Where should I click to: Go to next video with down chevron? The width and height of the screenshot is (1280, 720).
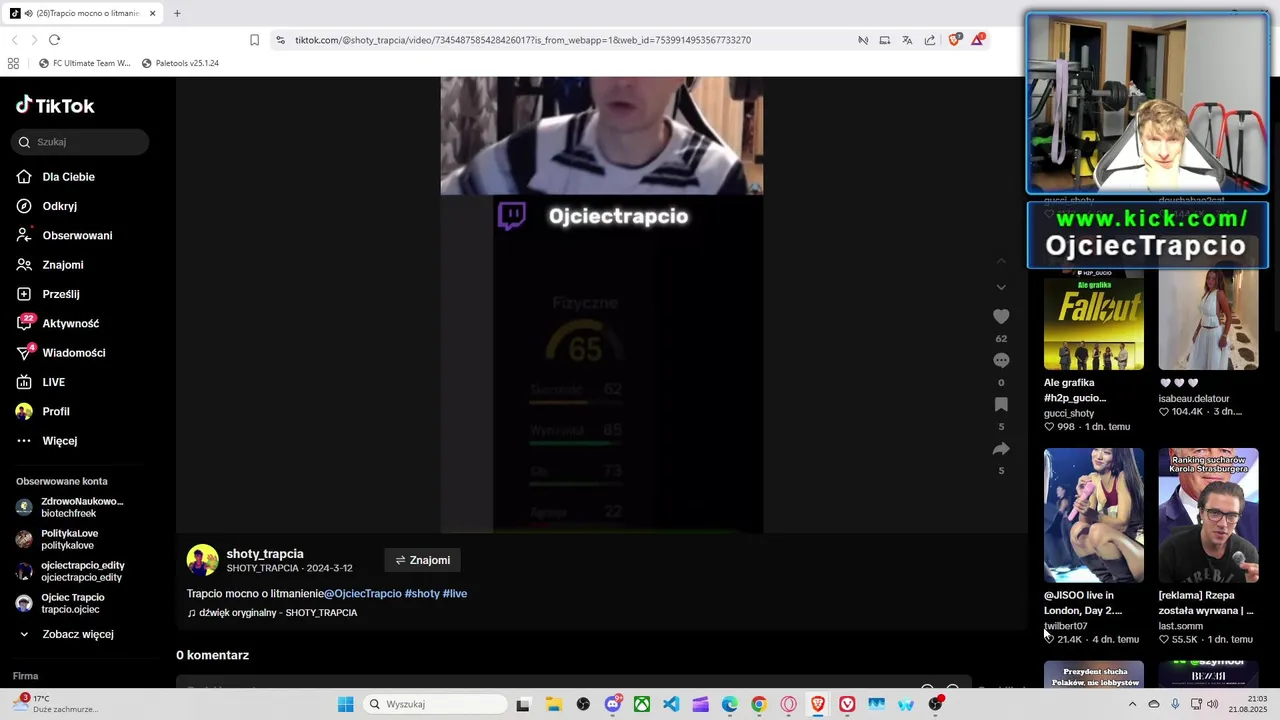click(1001, 287)
